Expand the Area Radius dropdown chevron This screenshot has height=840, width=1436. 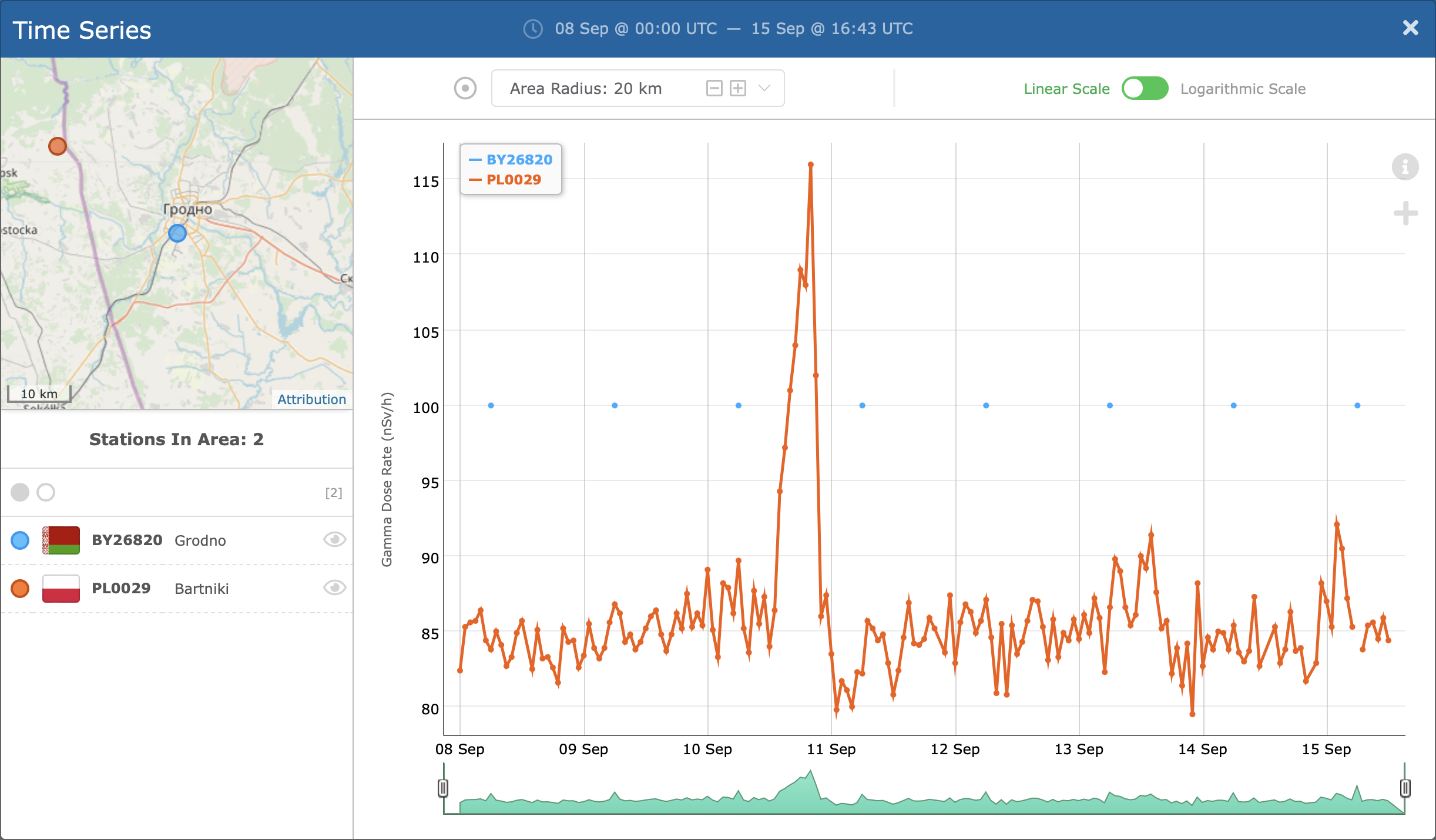click(764, 89)
